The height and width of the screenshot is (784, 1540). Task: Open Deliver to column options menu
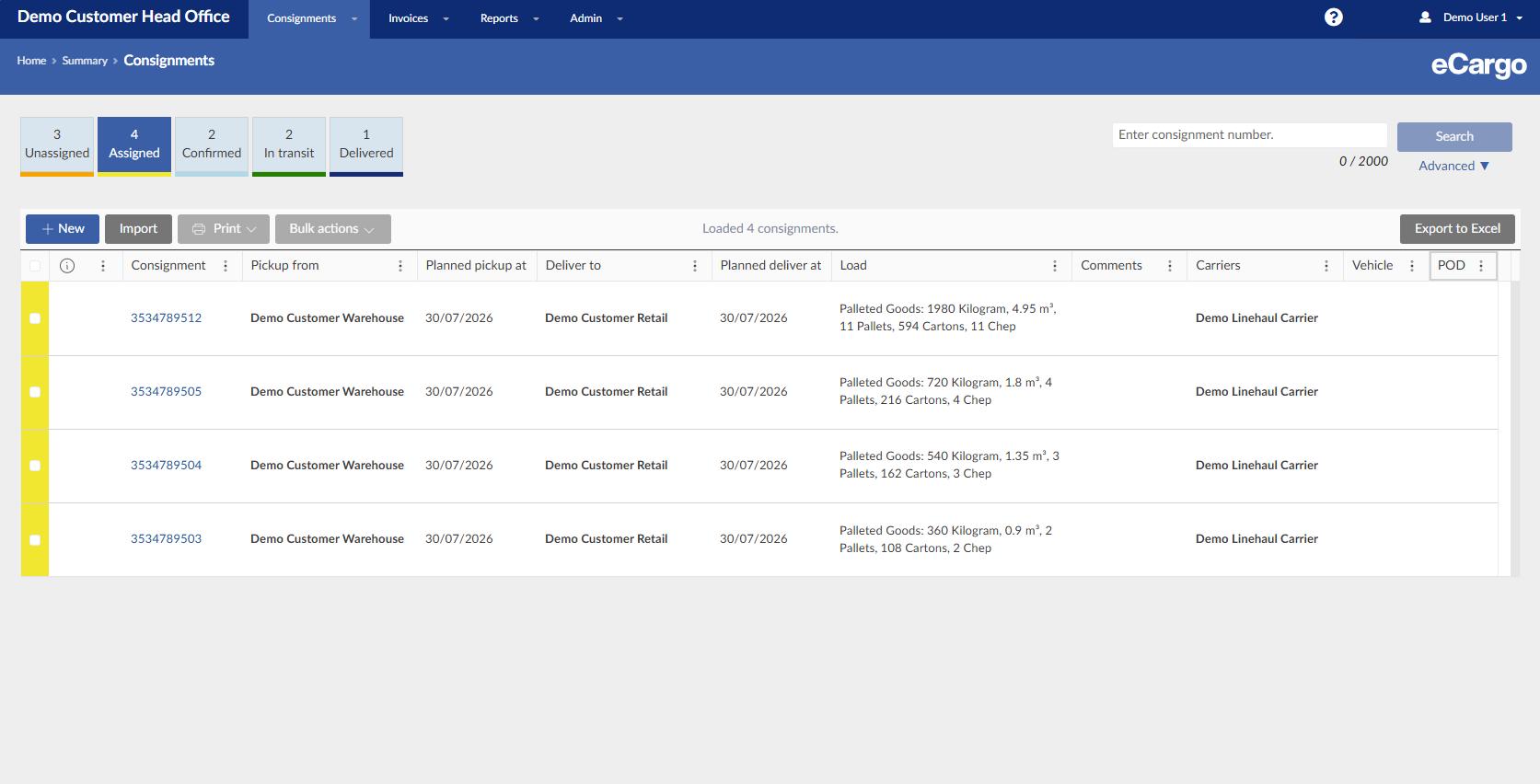point(695,266)
